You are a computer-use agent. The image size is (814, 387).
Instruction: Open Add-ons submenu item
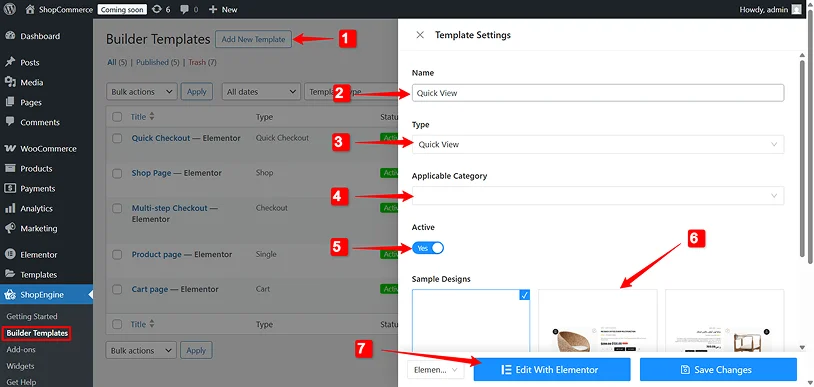click(21, 350)
